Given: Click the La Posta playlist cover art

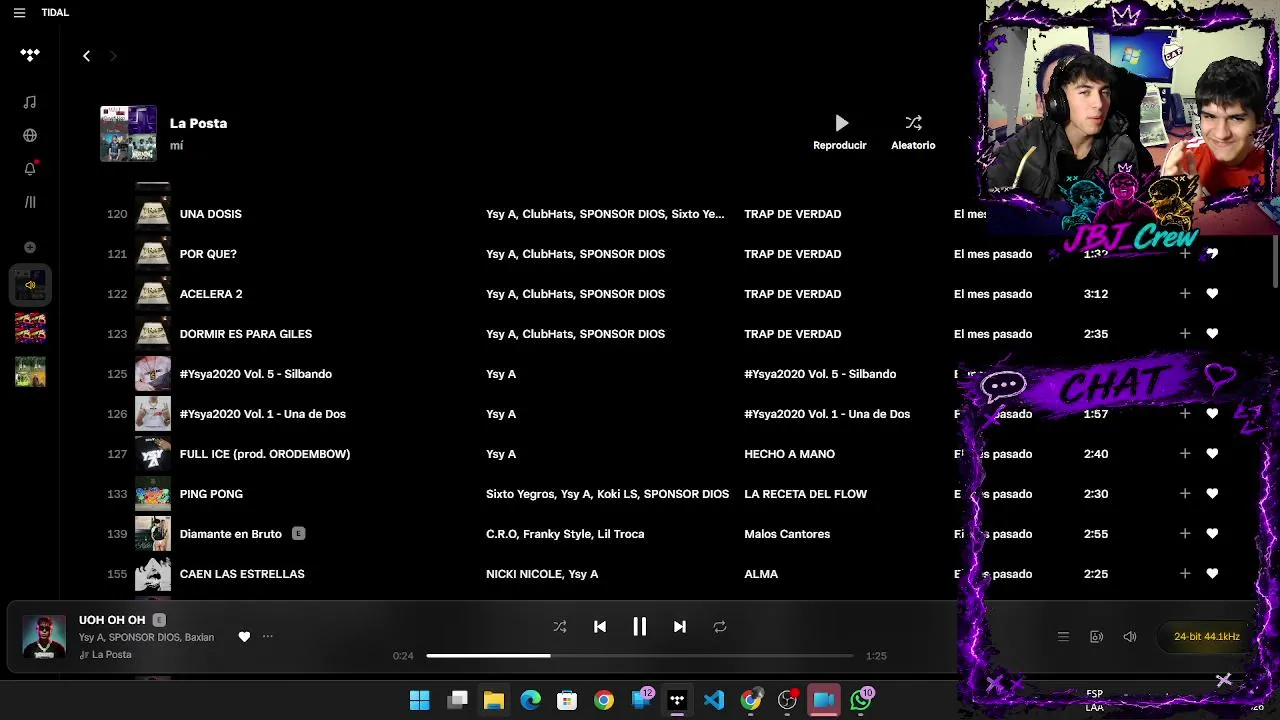Looking at the screenshot, I should pyautogui.click(x=128, y=133).
